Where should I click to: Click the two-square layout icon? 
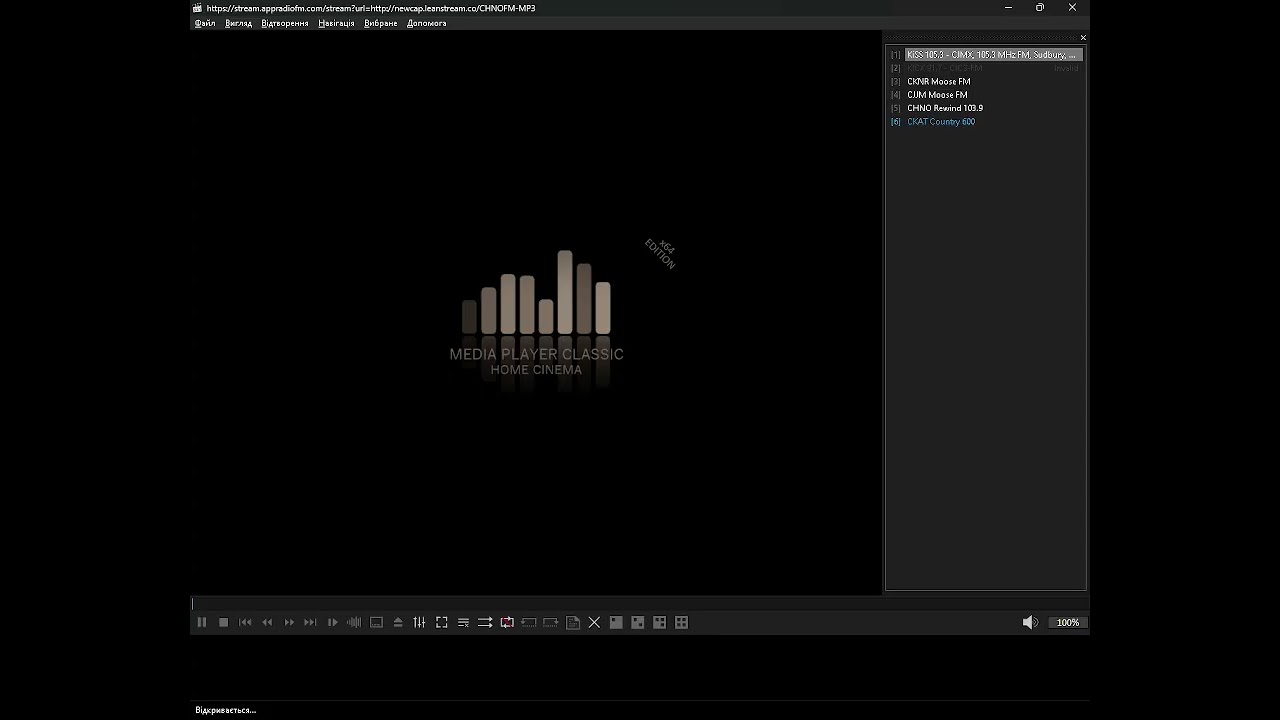coord(638,622)
